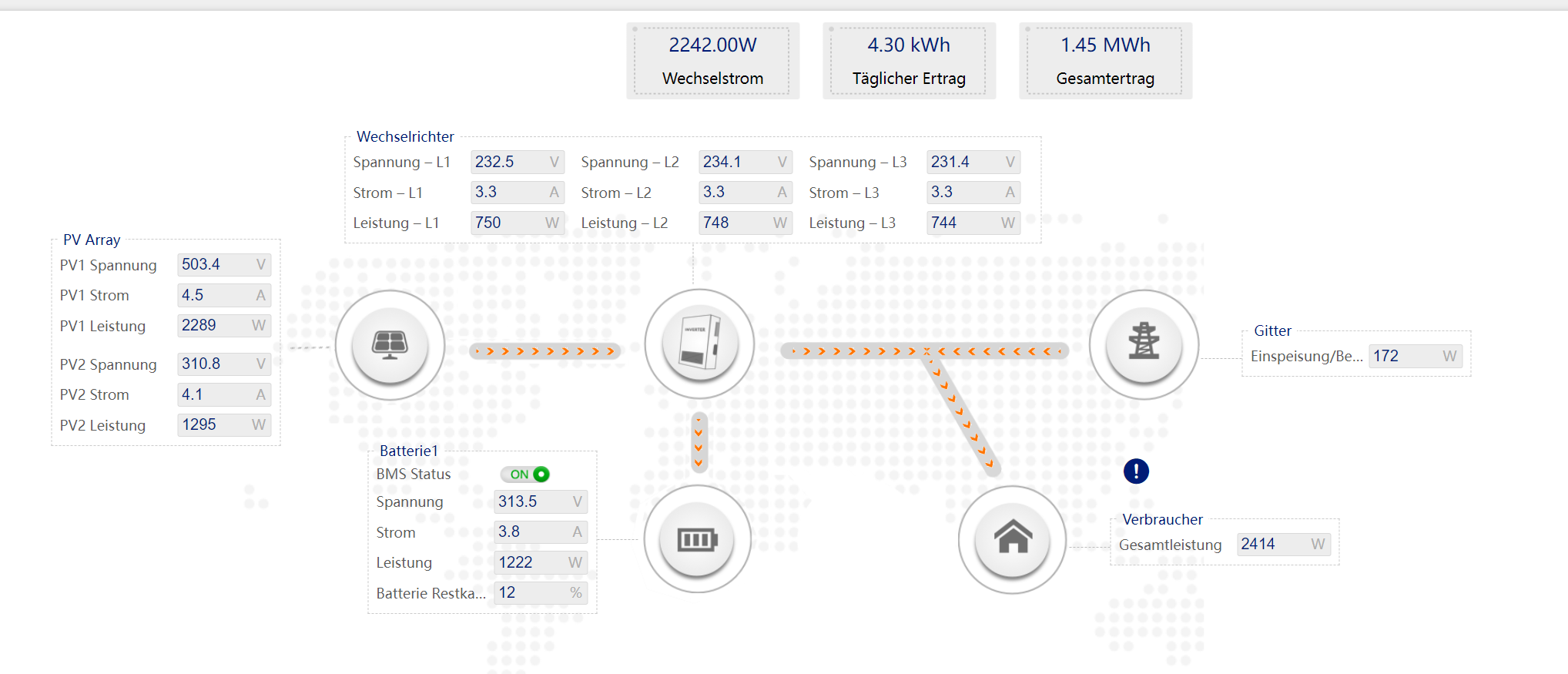Click the Spannung – L2 label
The height and width of the screenshot is (674, 1568).
click(630, 162)
